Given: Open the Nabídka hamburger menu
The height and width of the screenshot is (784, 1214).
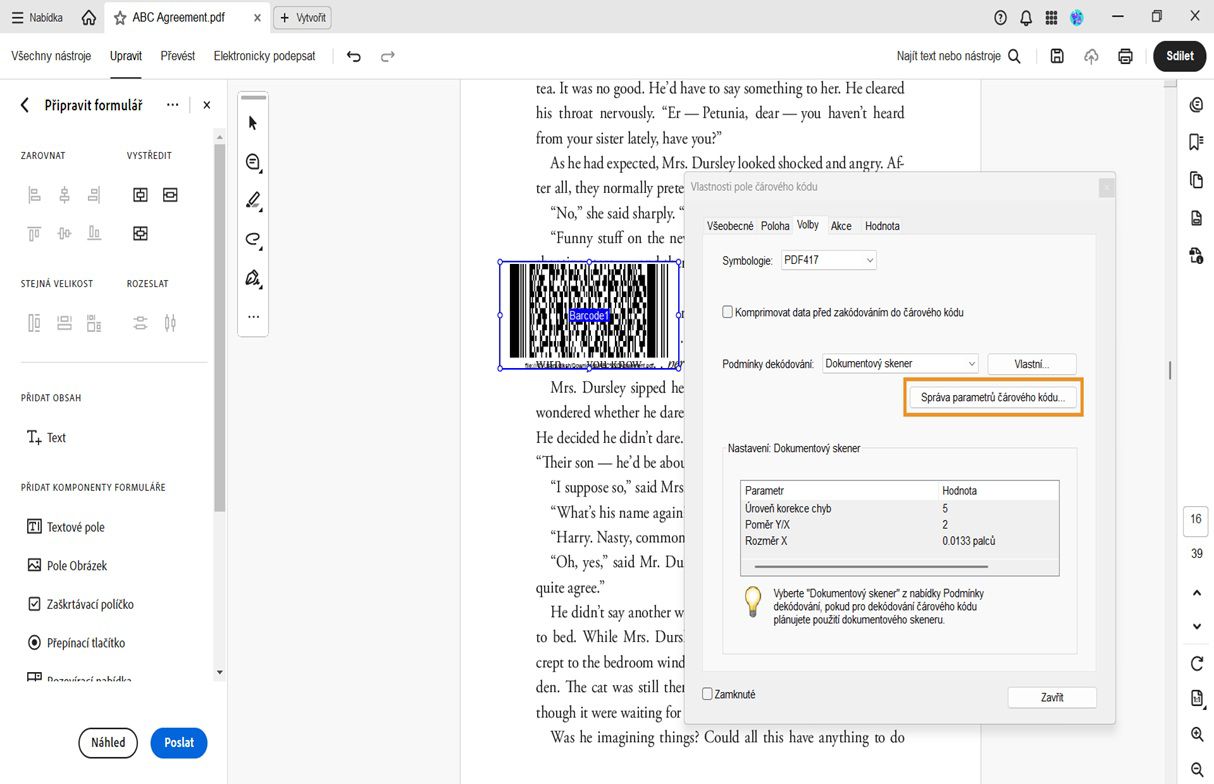Looking at the screenshot, I should pos(36,18).
